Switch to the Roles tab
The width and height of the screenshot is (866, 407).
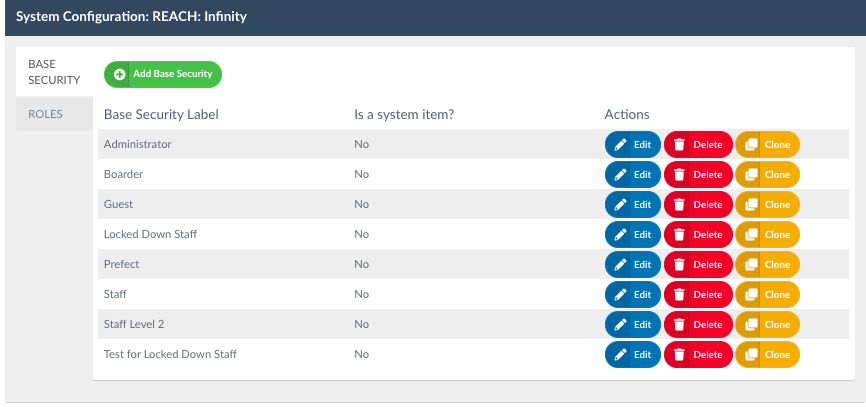click(46, 114)
